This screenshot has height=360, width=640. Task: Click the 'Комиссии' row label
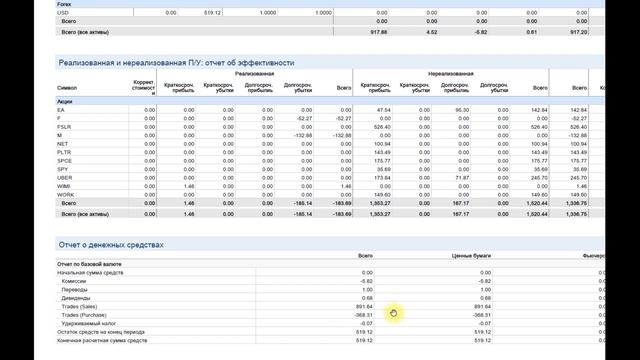pos(73,281)
